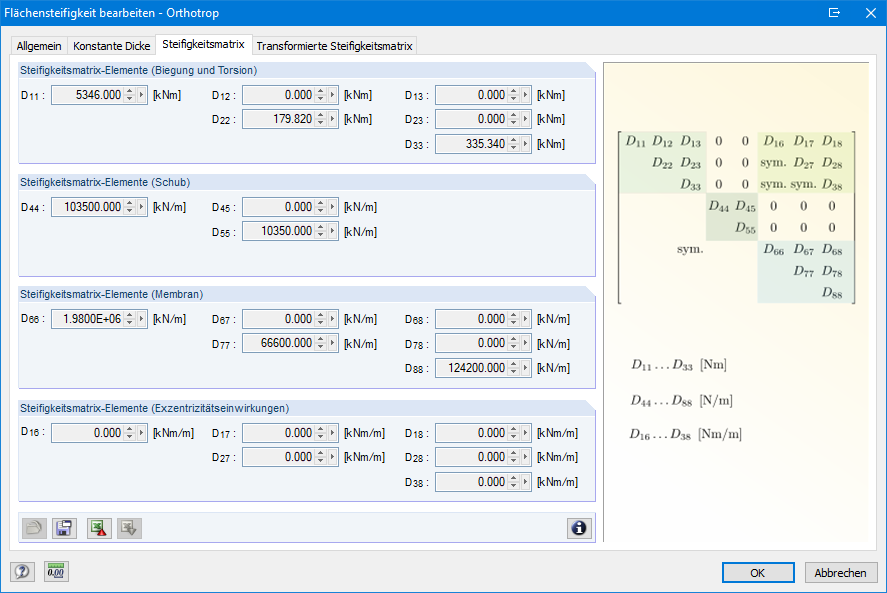Increase D11 with spinner up arrow
The width and height of the screenshot is (887, 593).
tap(130, 91)
